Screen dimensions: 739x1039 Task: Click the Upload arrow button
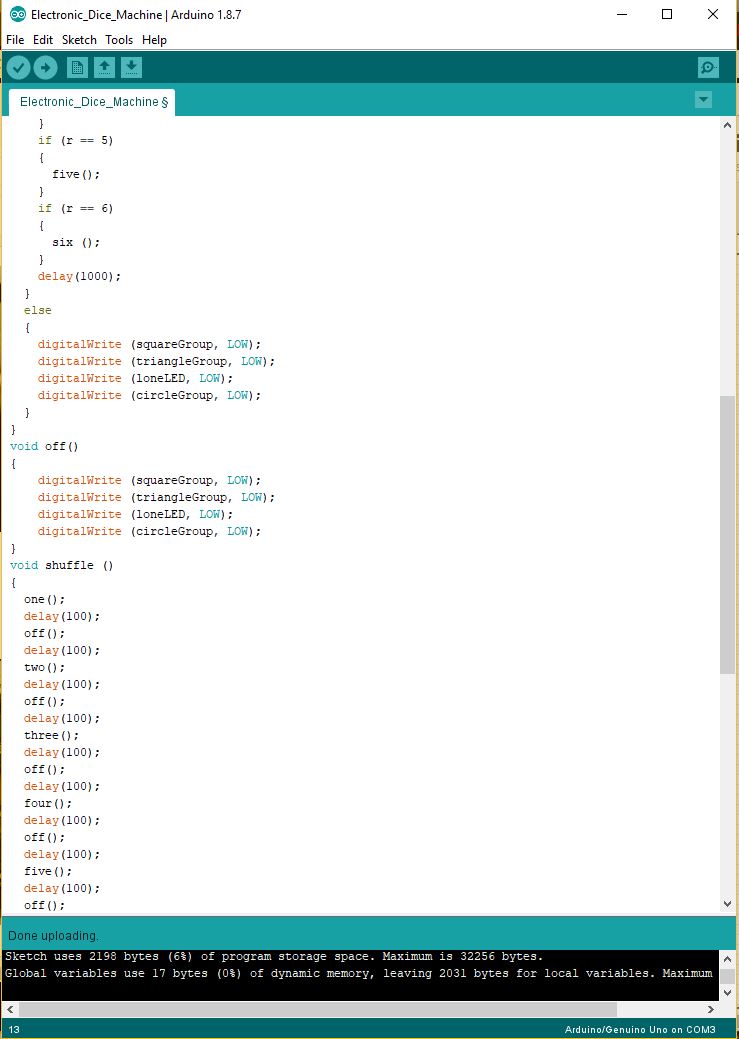click(x=46, y=68)
